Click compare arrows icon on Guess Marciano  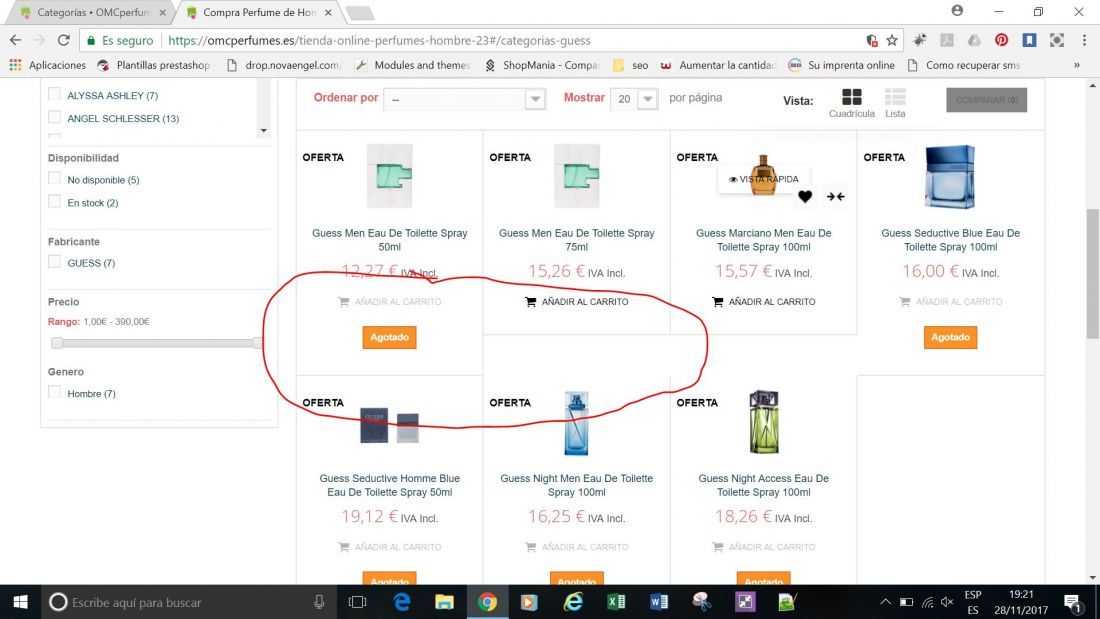coord(836,197)
